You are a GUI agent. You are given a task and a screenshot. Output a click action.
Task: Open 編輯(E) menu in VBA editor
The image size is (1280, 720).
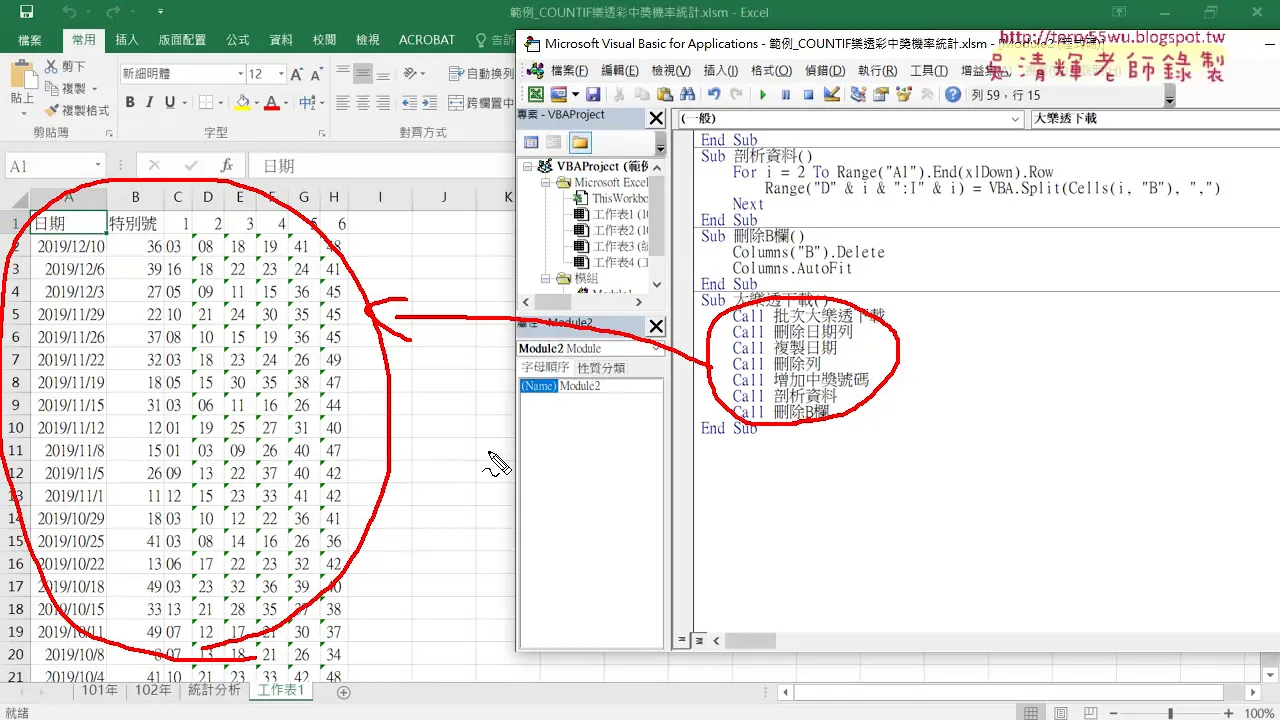click(619, 70)
